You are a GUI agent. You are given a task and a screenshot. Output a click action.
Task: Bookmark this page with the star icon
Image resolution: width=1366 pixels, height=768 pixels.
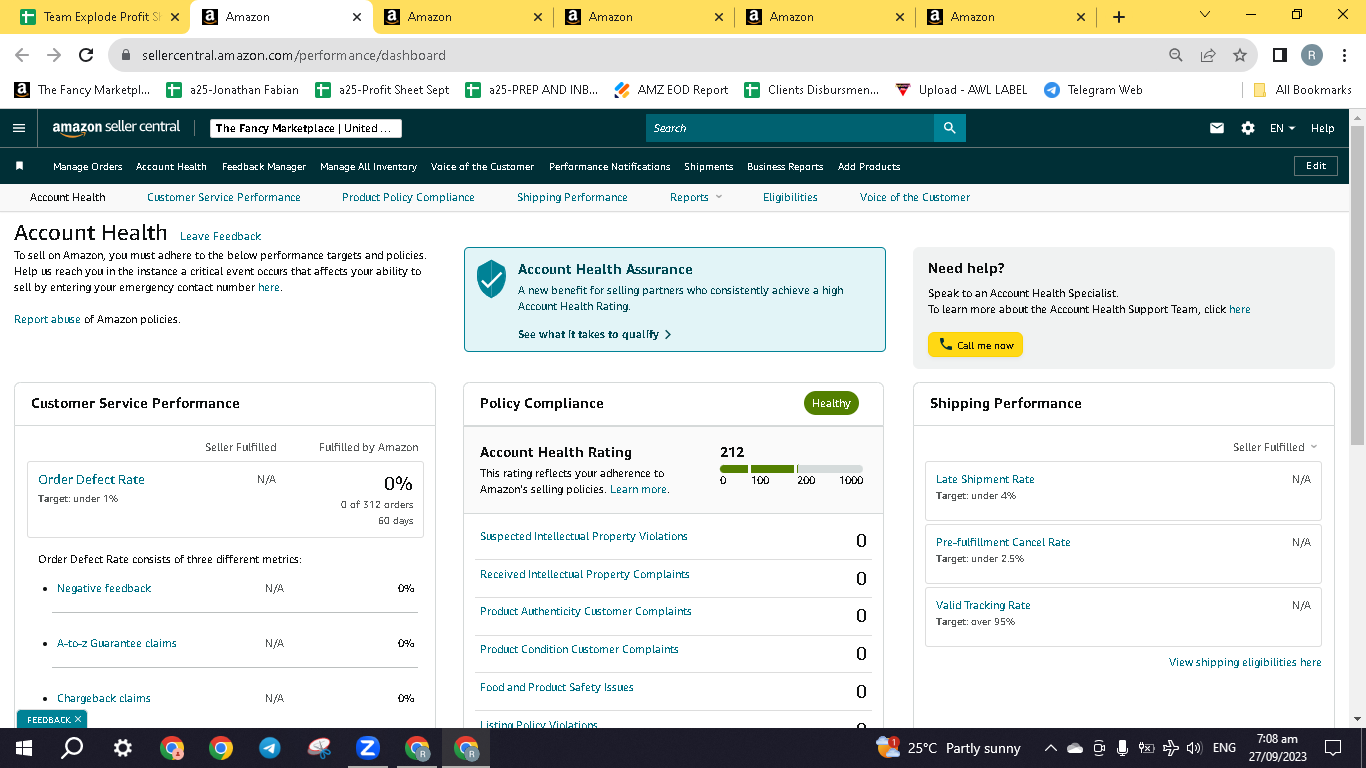click(x=1240, y=55)
